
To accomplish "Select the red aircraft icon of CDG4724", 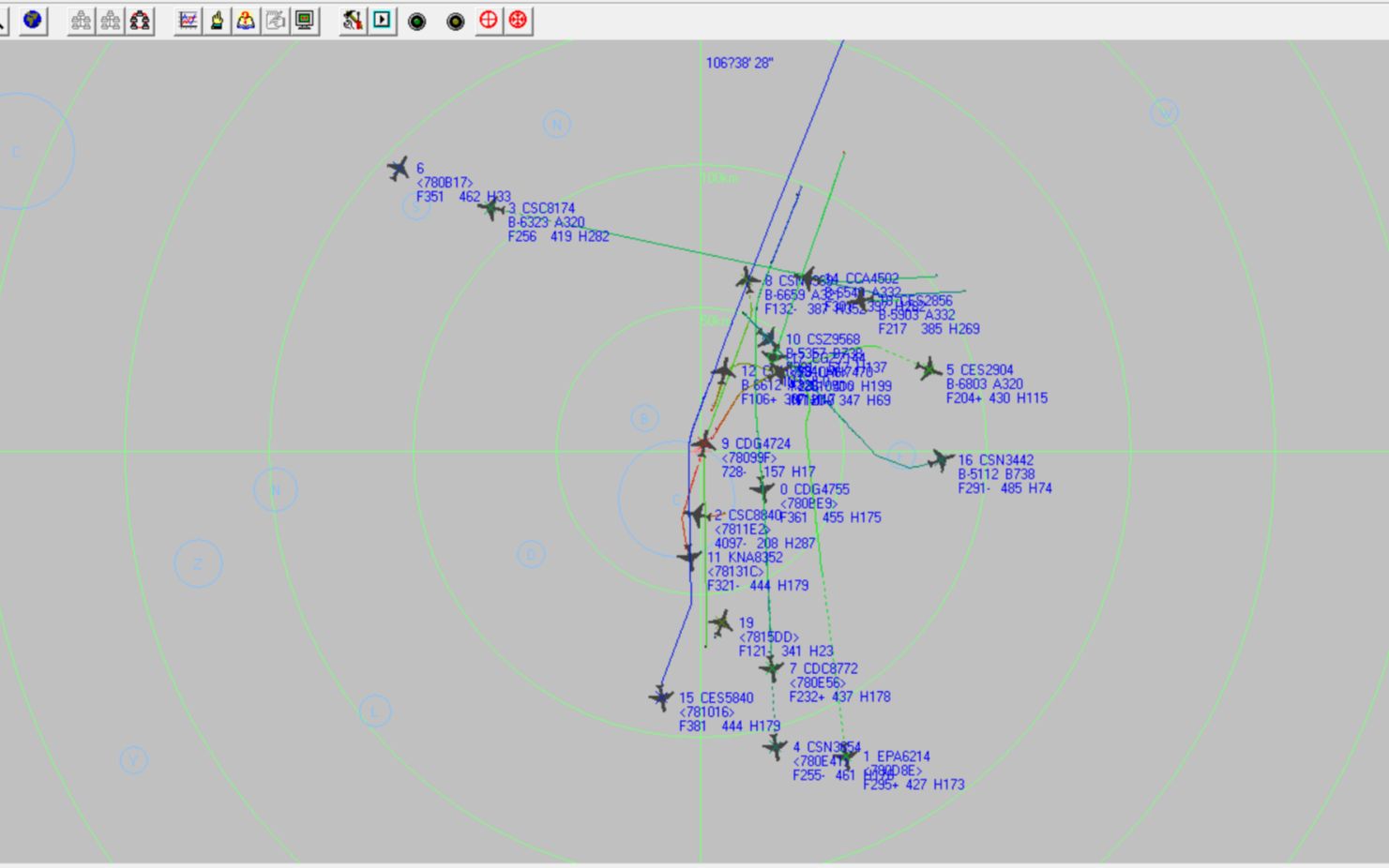I will tap(703, 443).
